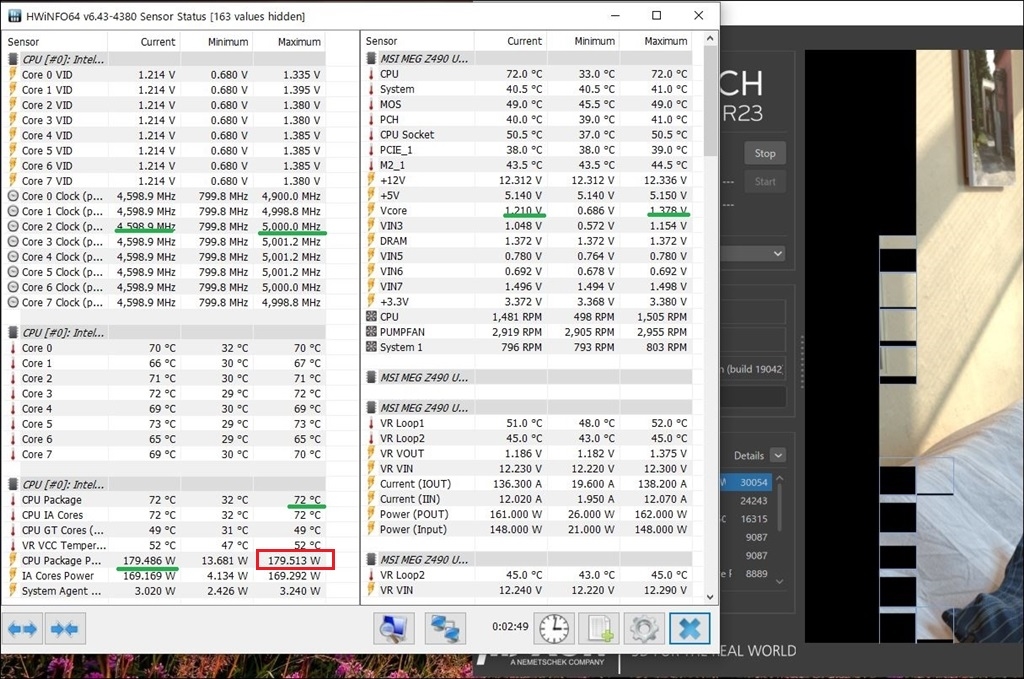The image size is (1024, 679).
Task: Click lightning icon beside CPU Package Power row
Action: click(x=12, y=560)
